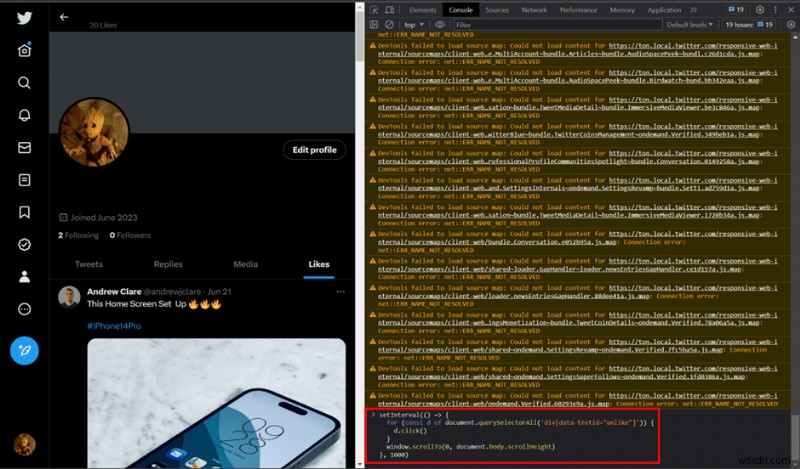Switch to the Application panel

(x=664, y=10)
